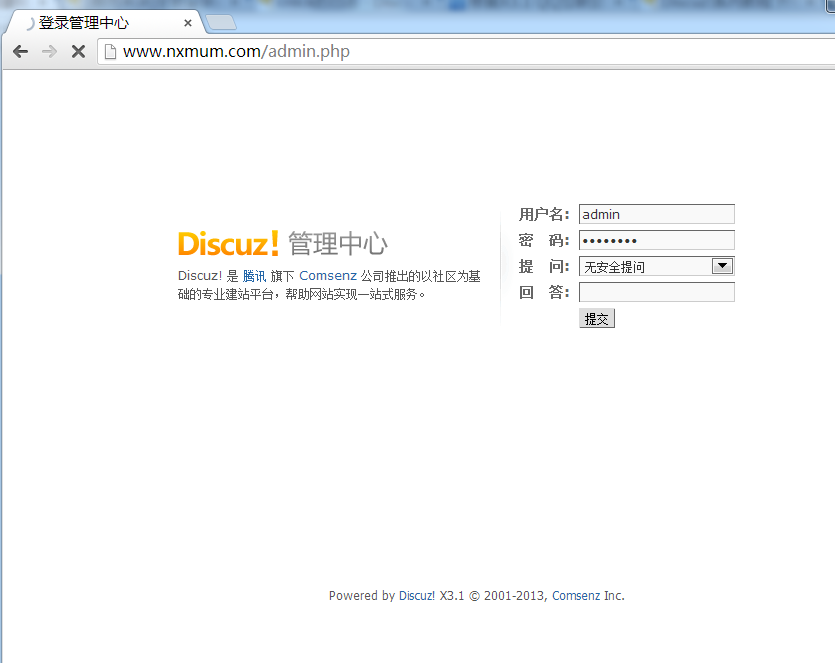Click the 回 答: label
Viewport: 835px width, 663px height.
(544, 292)
